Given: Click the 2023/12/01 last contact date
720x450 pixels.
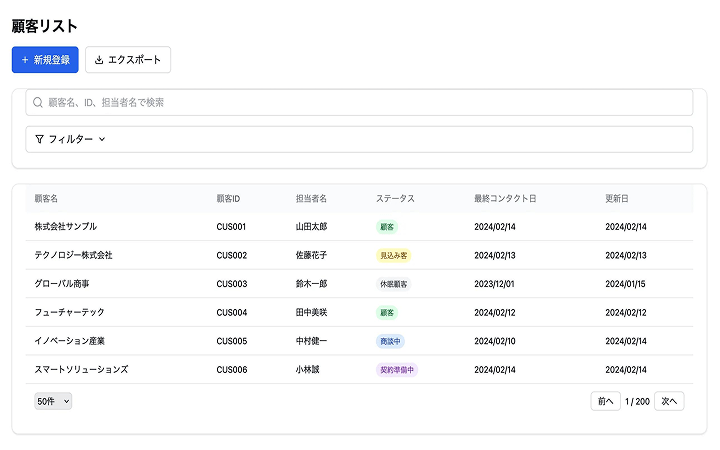Looking at the screenshot, I should click(x=494, y=284).
